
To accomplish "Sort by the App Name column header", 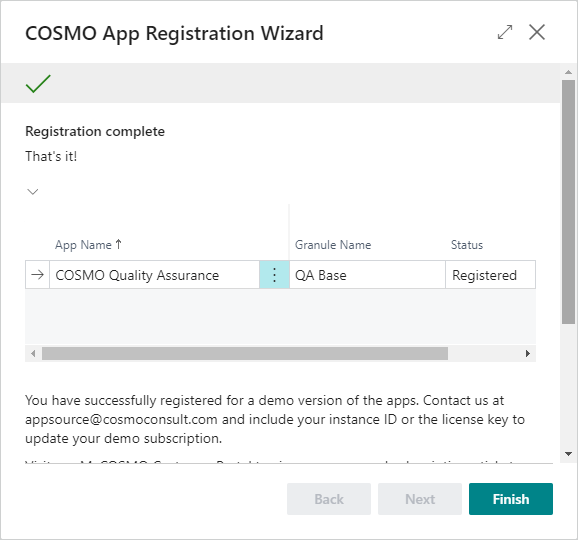I will (x=88, y=245).
